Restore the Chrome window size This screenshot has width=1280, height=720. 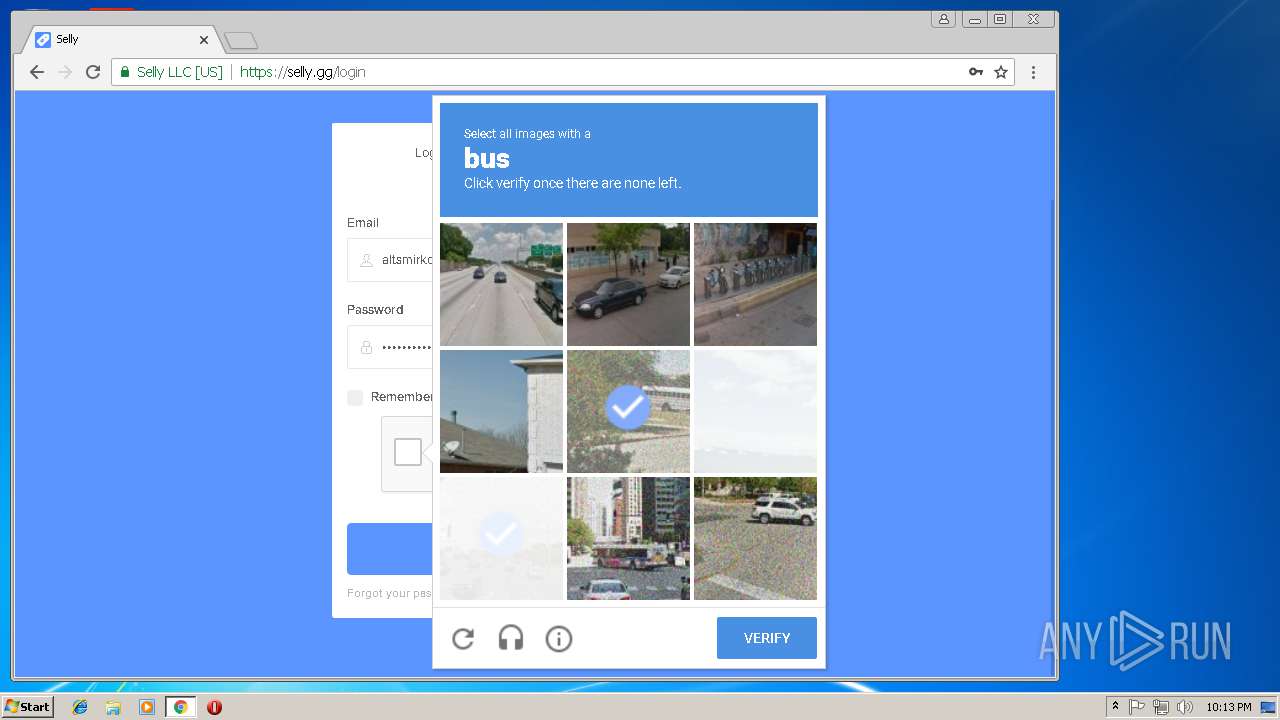click(x=999, y=19)
